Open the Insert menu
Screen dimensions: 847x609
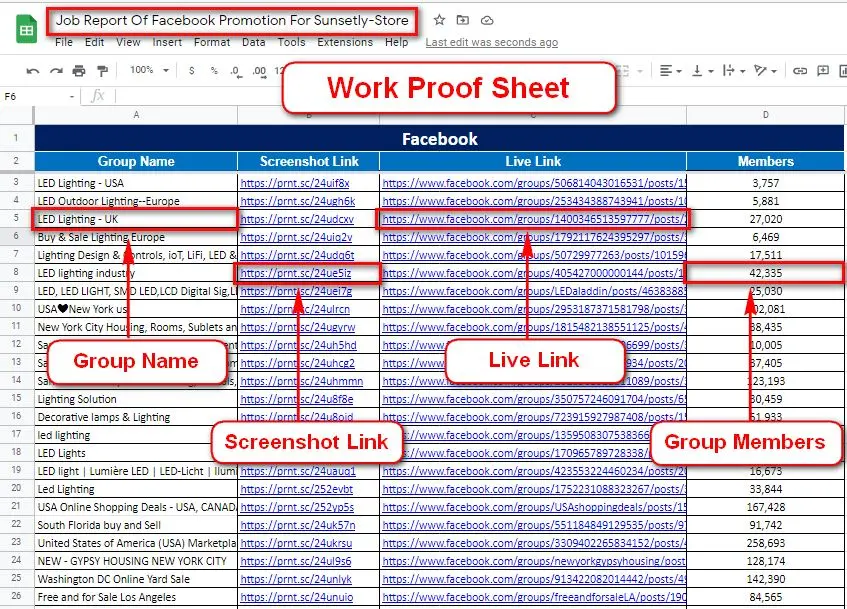pyautogui.click(x=167, y=42)
